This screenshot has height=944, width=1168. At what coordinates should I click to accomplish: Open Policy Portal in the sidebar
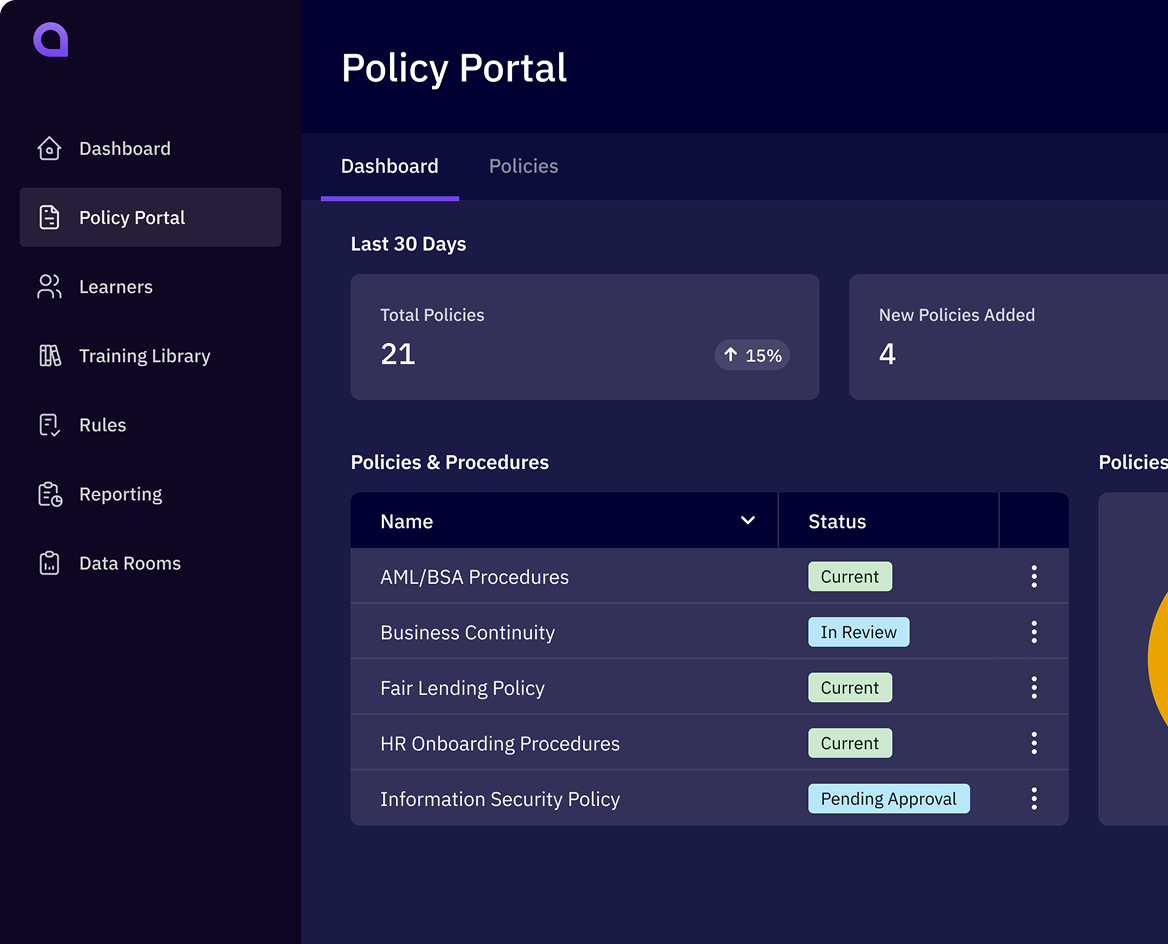pos(150,218)
